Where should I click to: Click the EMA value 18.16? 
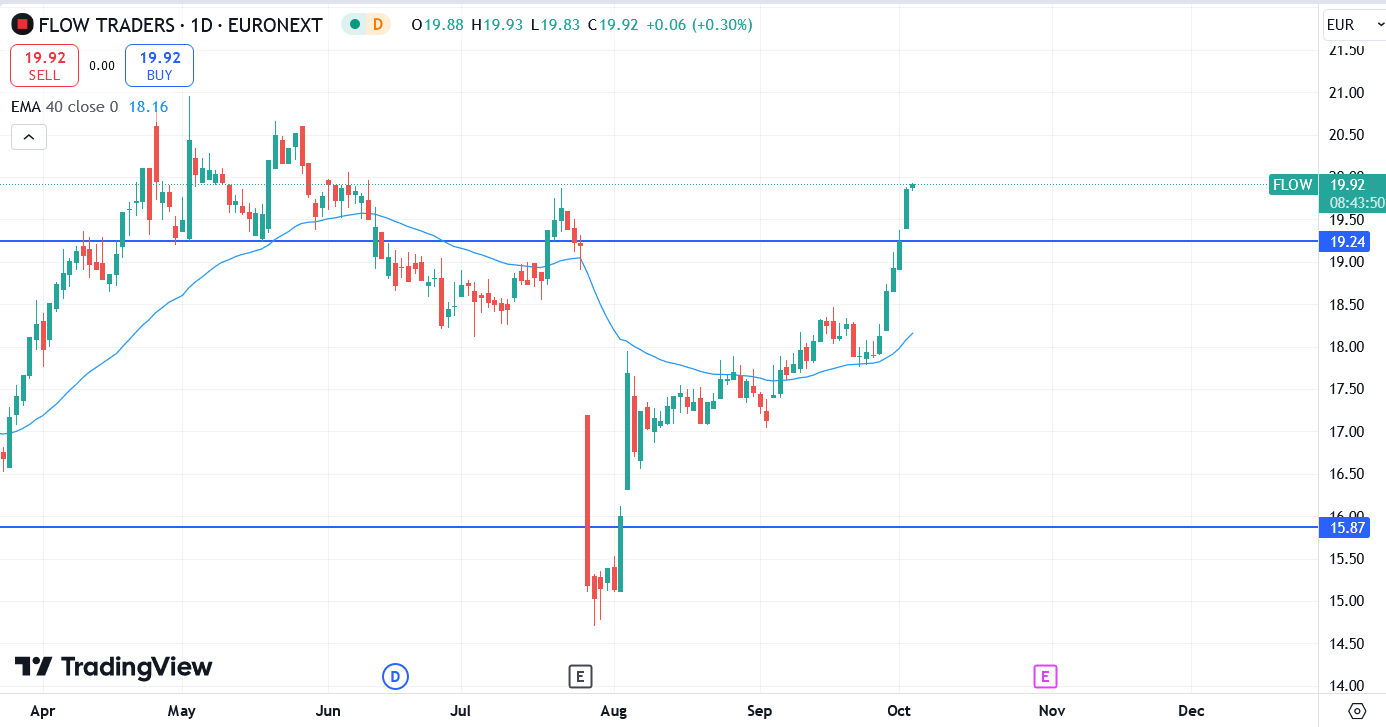pos(148,107)
